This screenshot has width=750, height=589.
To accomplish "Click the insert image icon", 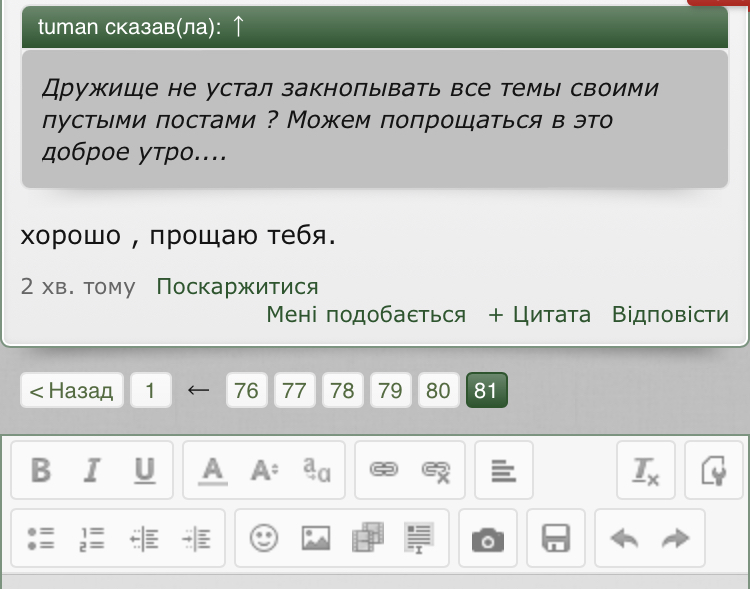I will click(316, 539).
